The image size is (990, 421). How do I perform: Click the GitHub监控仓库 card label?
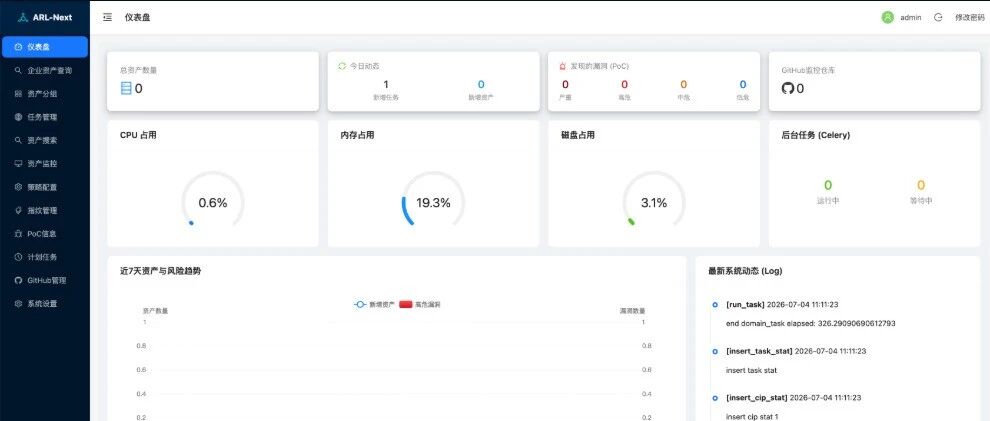pyautogui.click(x=809, y=70)
